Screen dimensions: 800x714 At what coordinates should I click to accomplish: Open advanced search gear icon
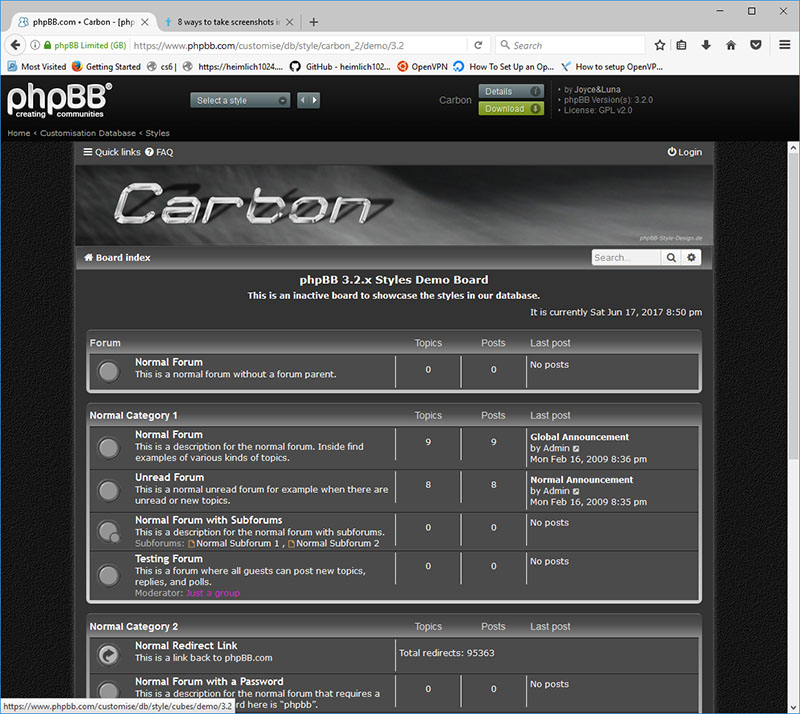click(691, 257)
